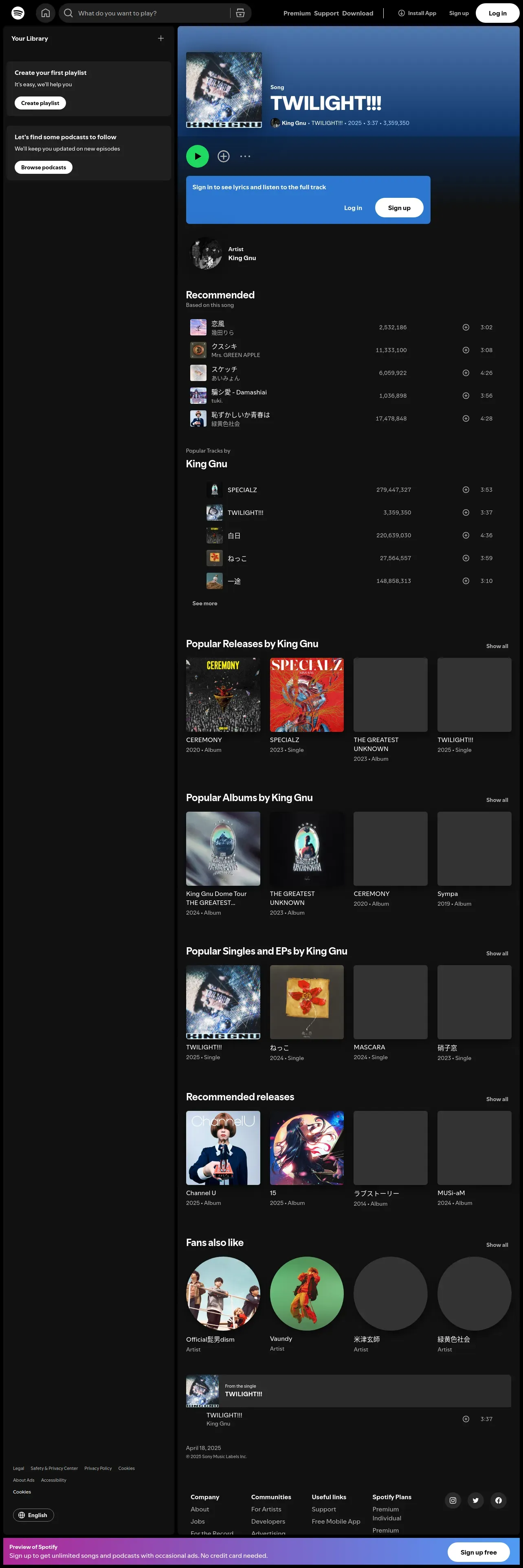Open 米津玄師 artist link
This screenshot has width=523, height=1568.
click(367, 1340)
